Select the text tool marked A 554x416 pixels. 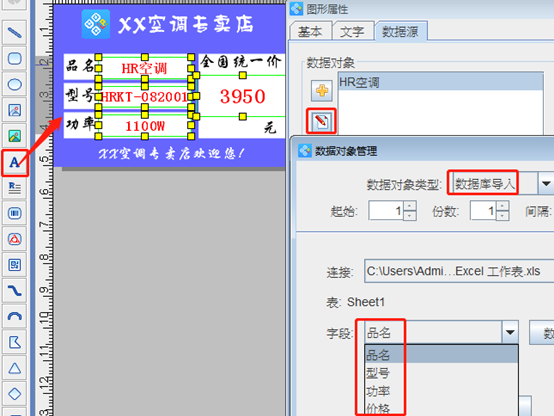coord(14,162)
